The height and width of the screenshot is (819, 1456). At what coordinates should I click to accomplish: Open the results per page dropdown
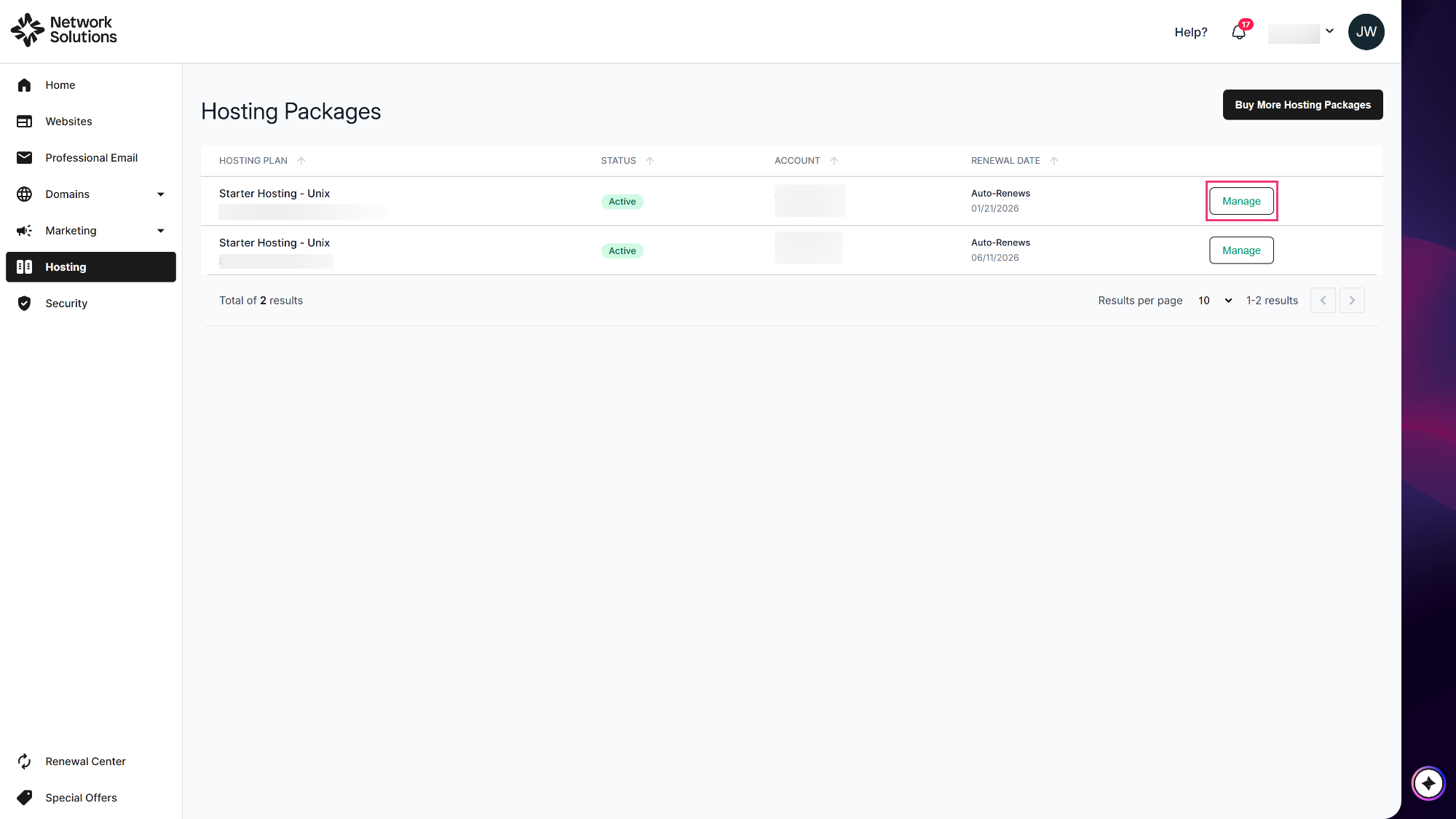pos(1214,301)
